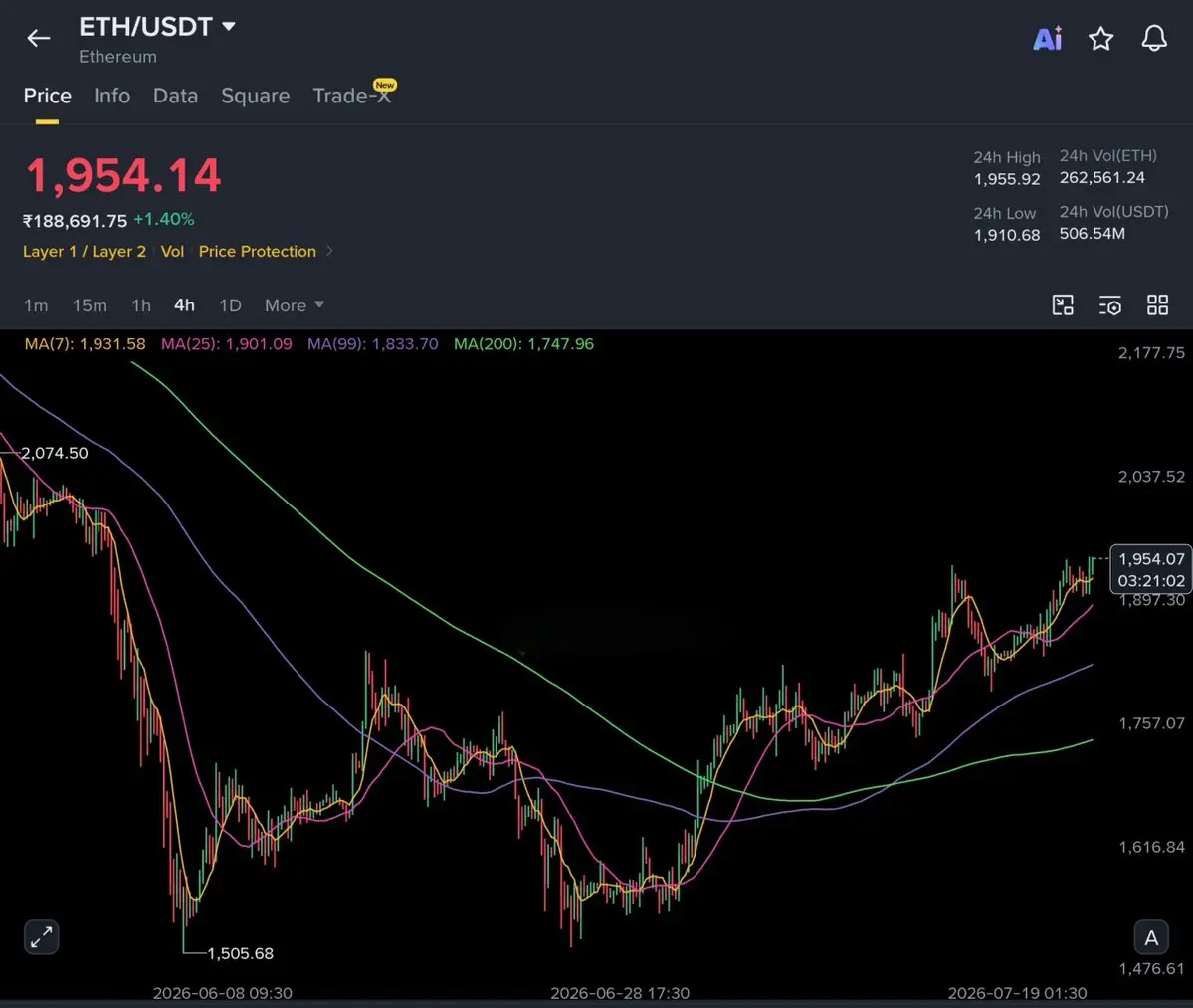
Task: Open the Layer 1 / Layer 2 tag
Action: 84,251
